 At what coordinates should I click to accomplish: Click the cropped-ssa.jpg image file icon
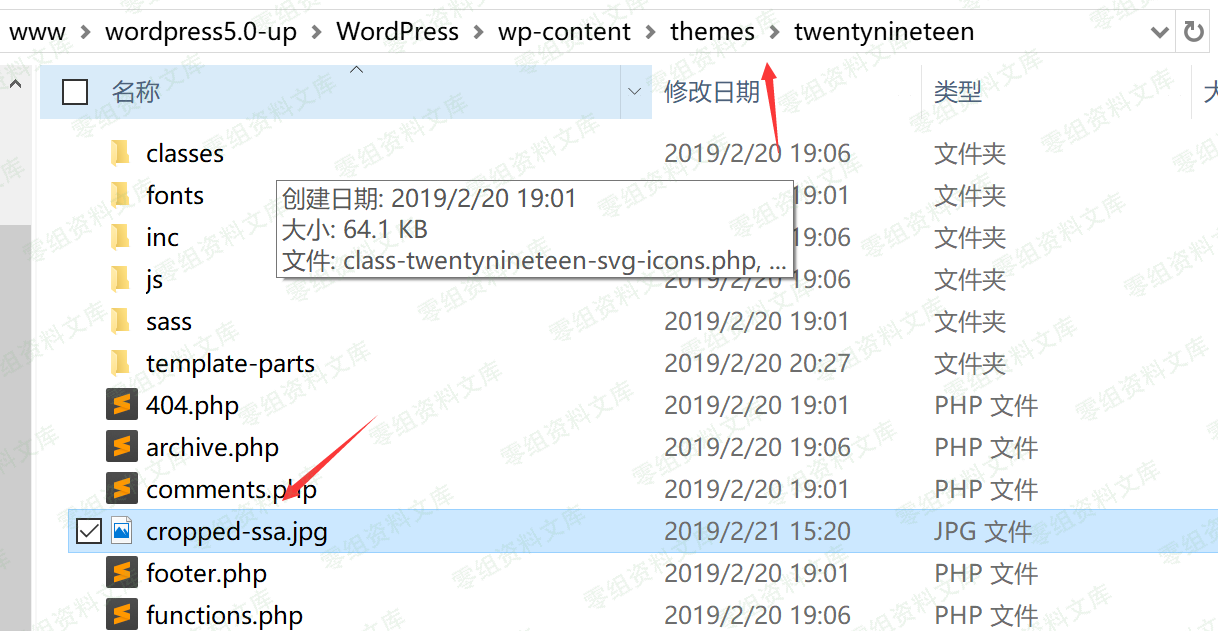(x=121, y=531)
